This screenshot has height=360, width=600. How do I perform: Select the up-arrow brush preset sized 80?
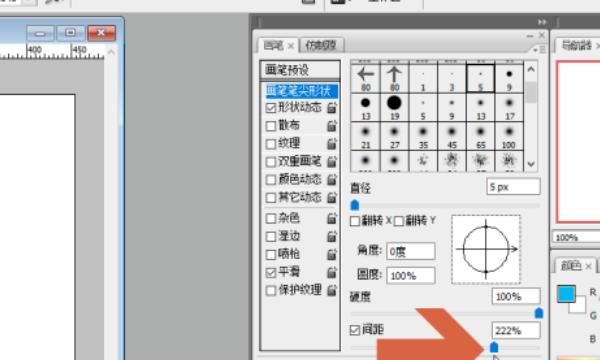tap(394, 78)
